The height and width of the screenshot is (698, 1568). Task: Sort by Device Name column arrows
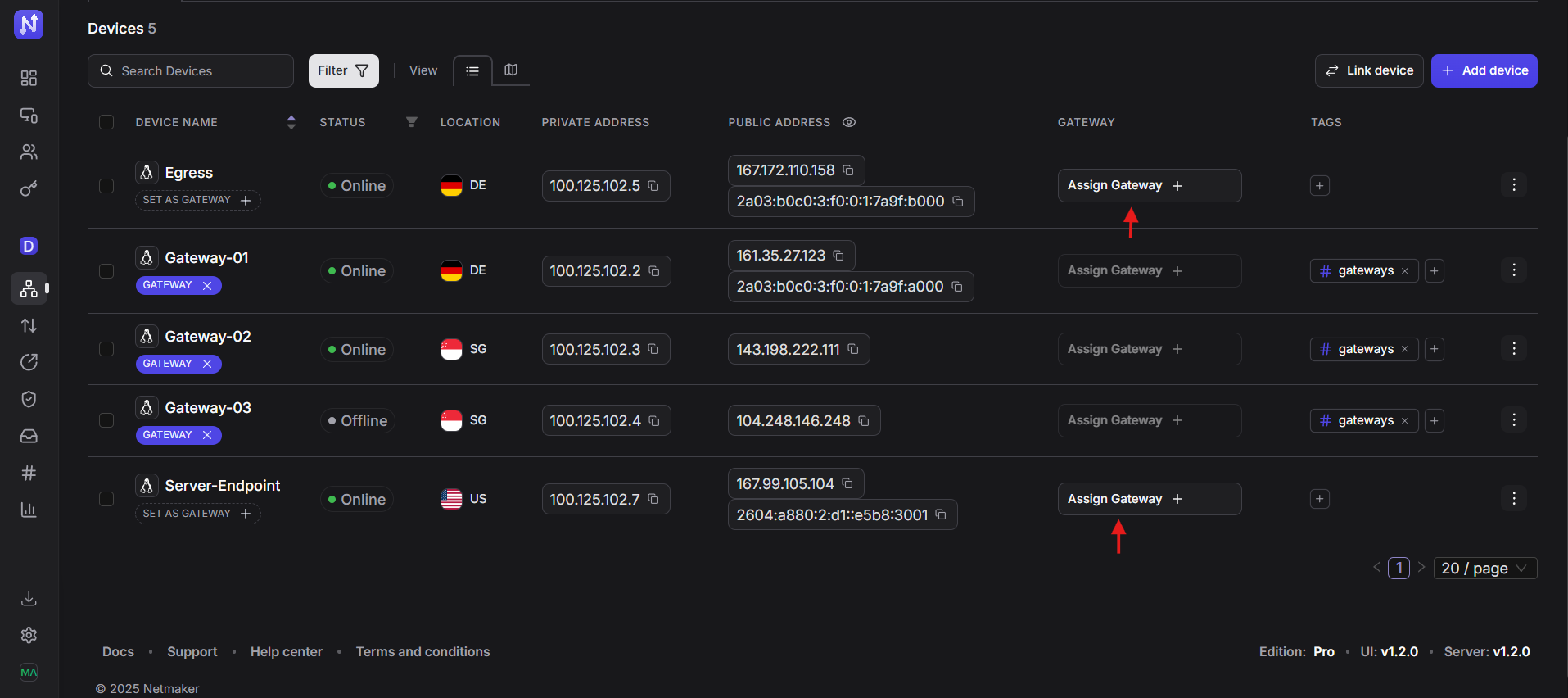pyautogui.click(x=291, y=122)
